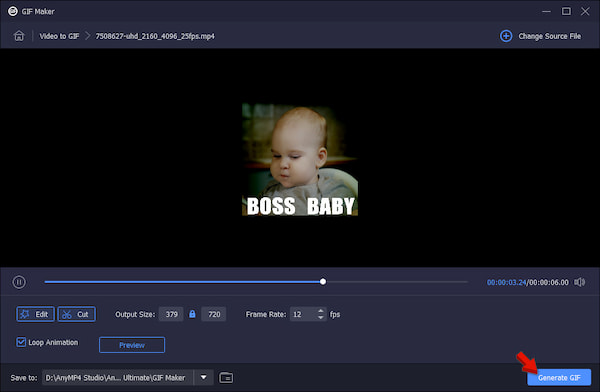Click the source file name breadcrumb

pyautogui.click(x=155, y=36)
